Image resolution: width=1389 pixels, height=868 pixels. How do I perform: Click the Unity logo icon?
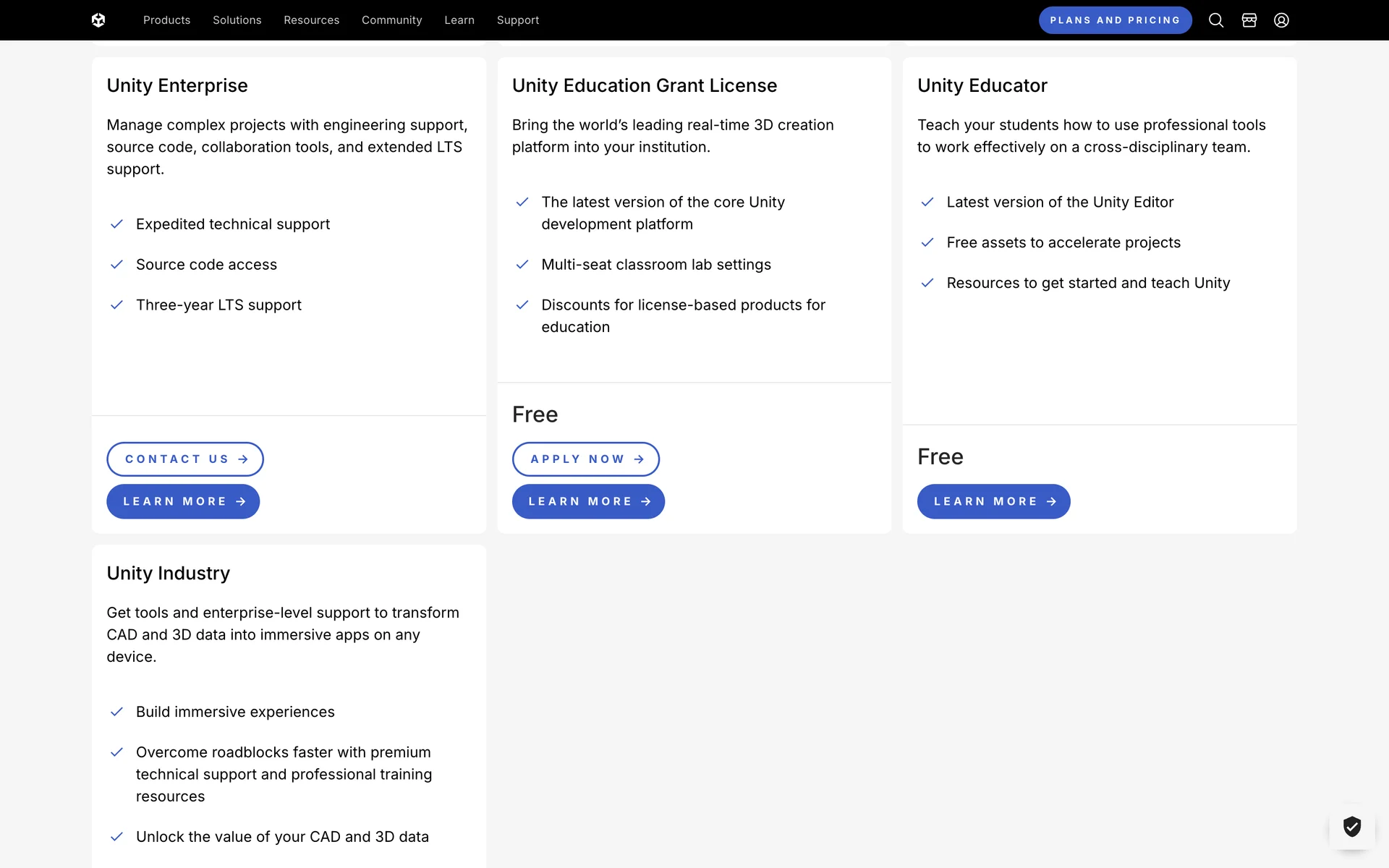point(98,20)
